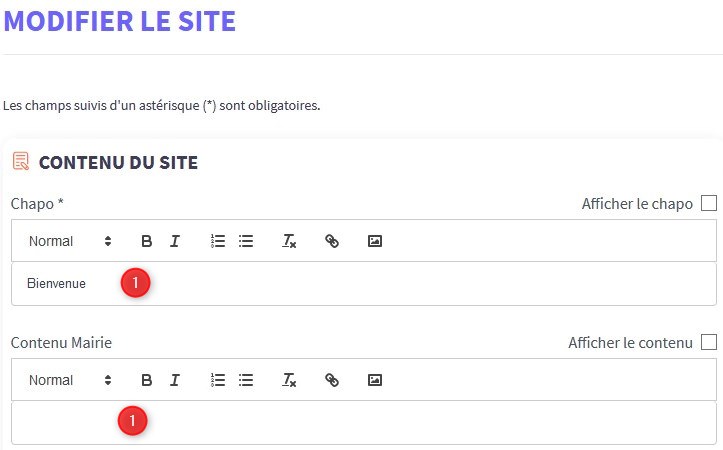Toggle bold in the Chapo editor
The image size is (723, 450).
pos(147,241)
